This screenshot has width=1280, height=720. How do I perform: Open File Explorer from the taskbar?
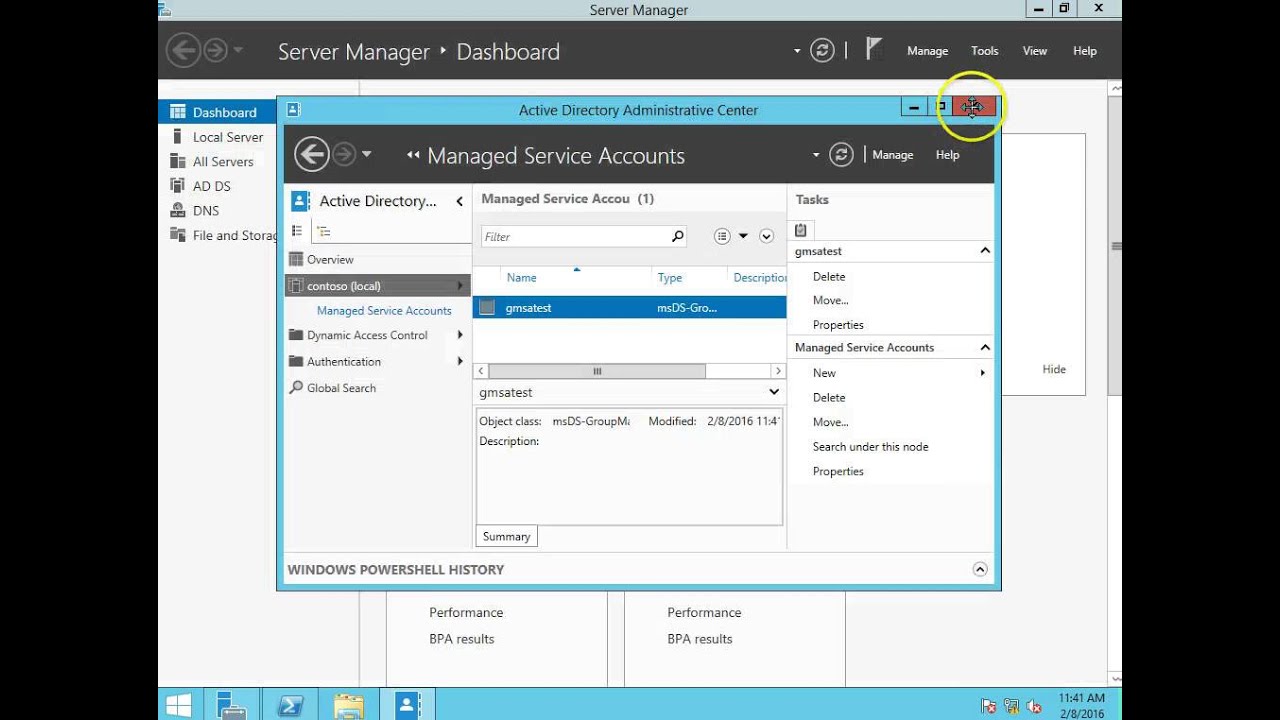click(348, 706)
